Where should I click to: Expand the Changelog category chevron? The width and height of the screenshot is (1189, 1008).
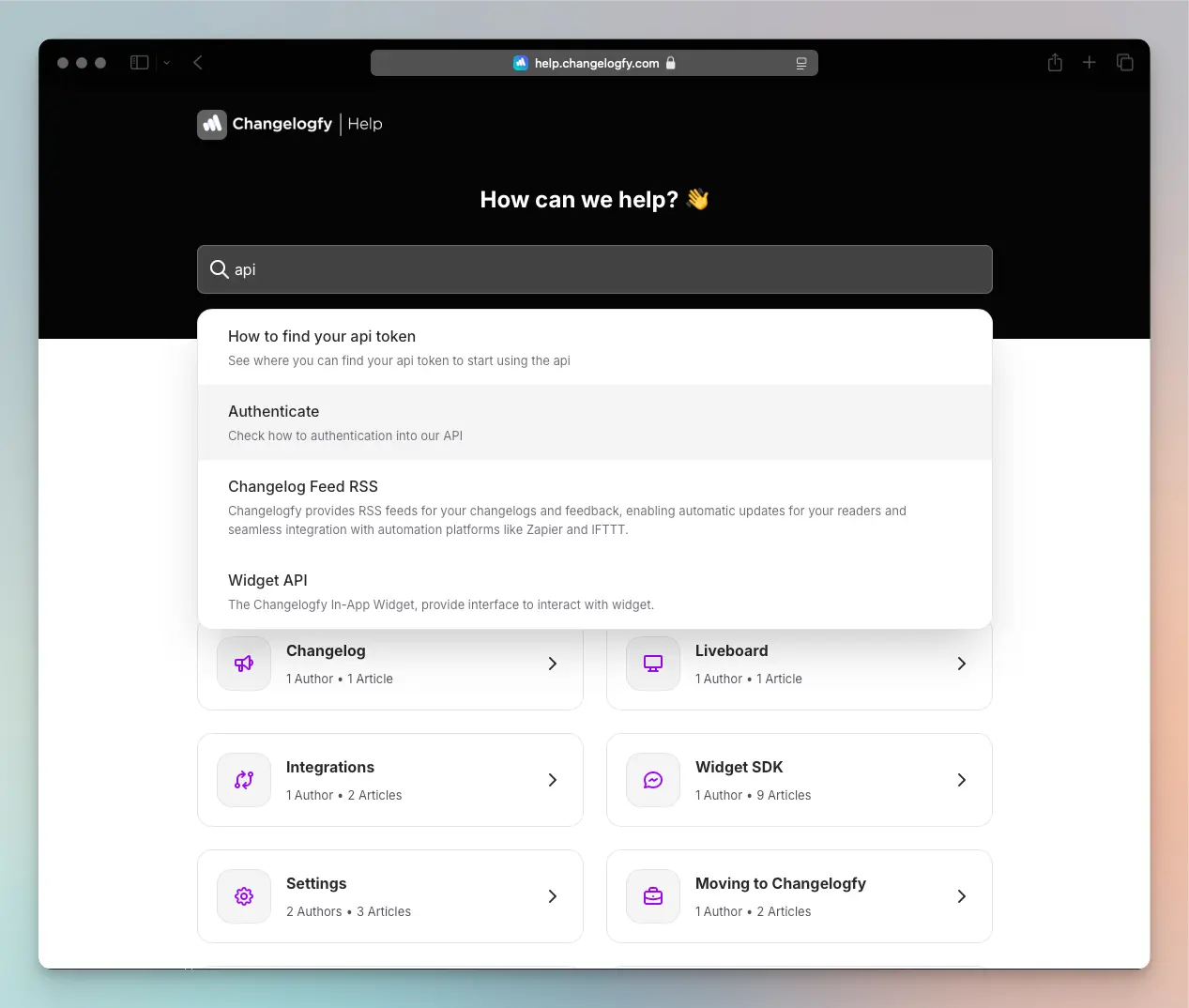pos(553,664)
